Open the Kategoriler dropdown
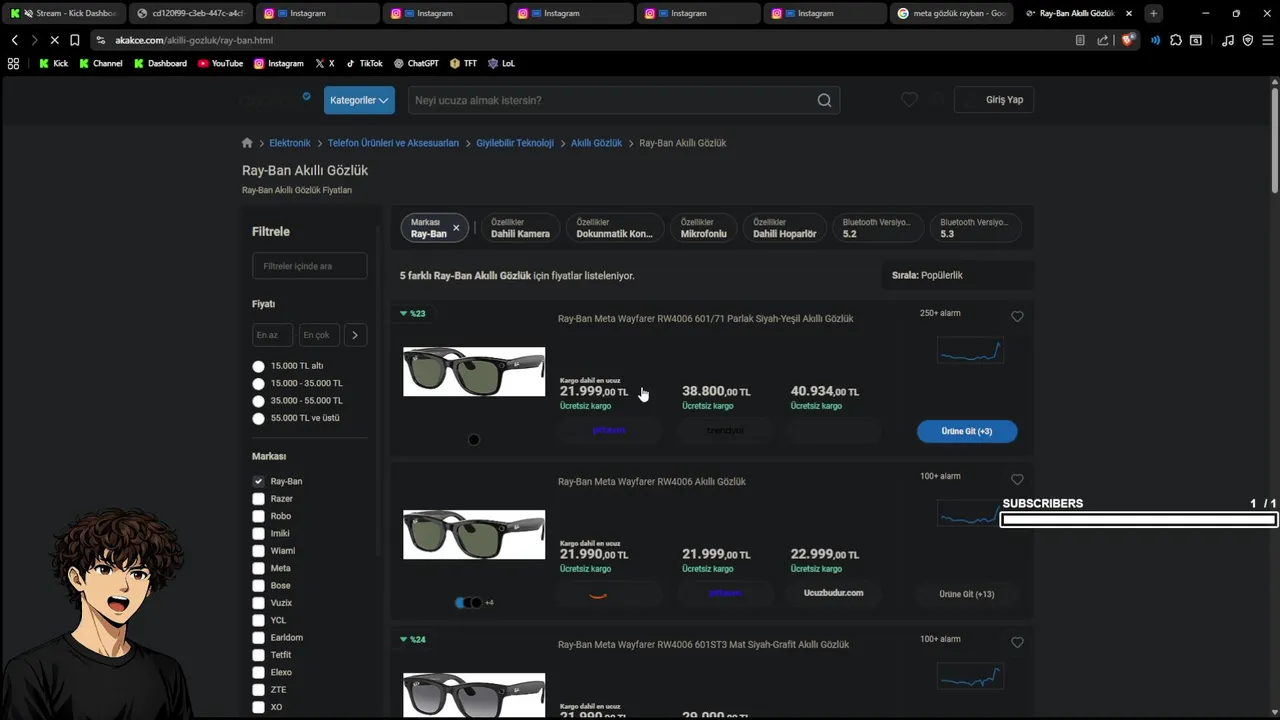This screenshot has height=720, width=1280. pos(359,100)
